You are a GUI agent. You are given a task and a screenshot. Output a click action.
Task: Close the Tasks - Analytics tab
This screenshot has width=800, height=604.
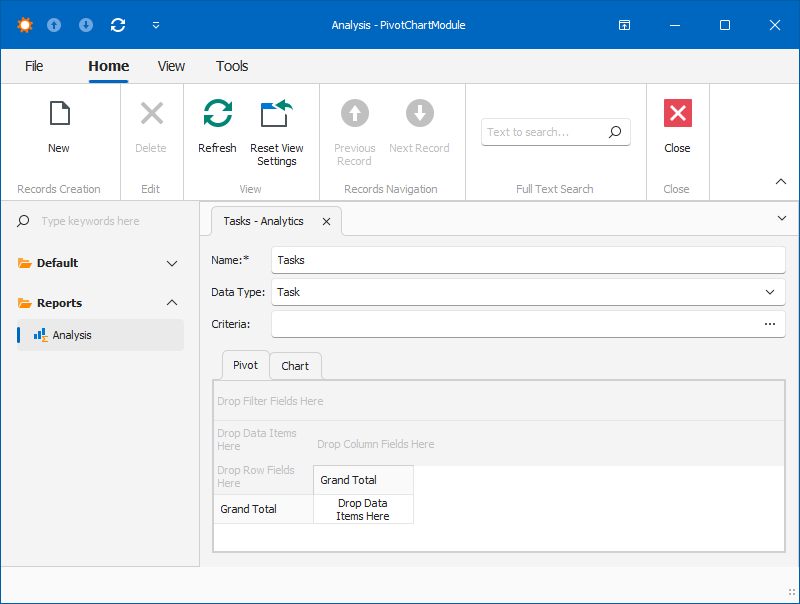click(326, 221)
